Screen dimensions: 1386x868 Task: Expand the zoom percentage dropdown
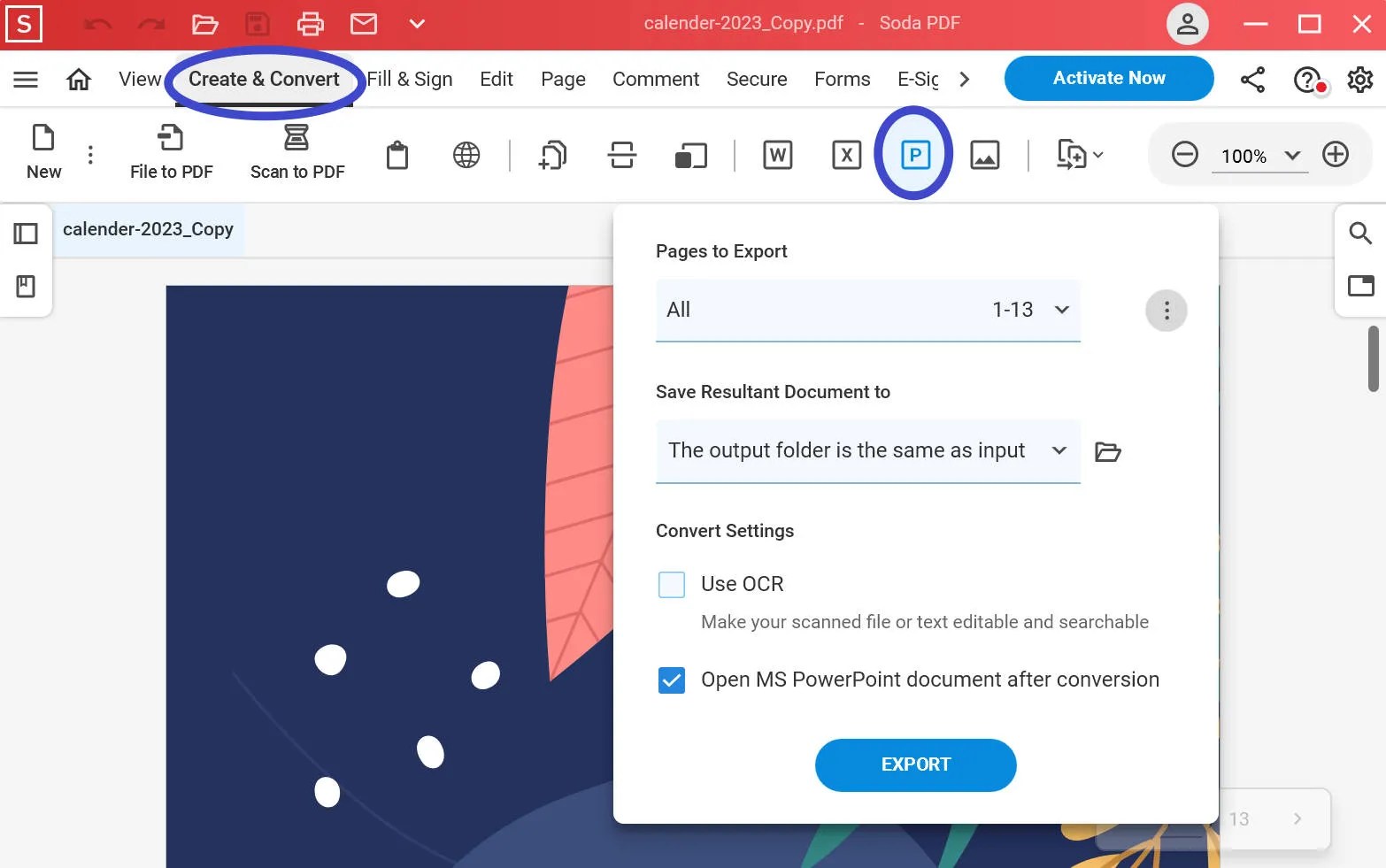pos(1292,155)
